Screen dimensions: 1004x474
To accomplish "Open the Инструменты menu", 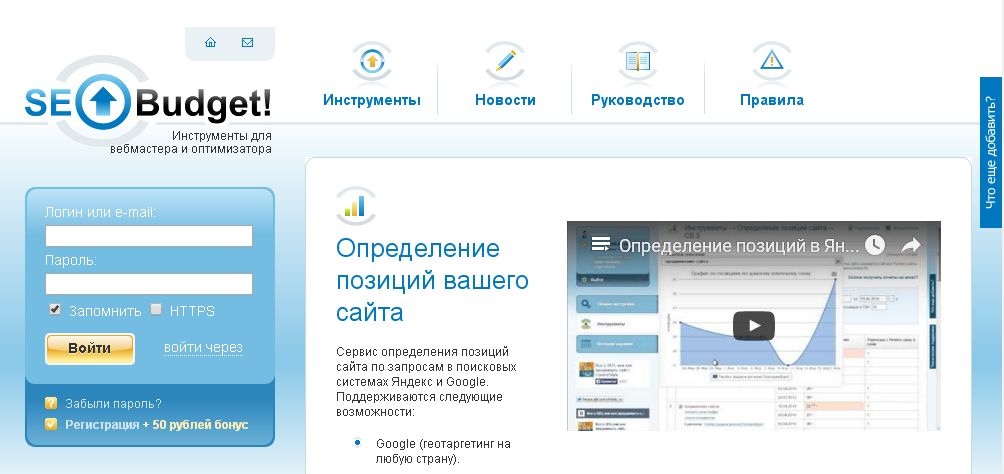I will pos(372,100).
